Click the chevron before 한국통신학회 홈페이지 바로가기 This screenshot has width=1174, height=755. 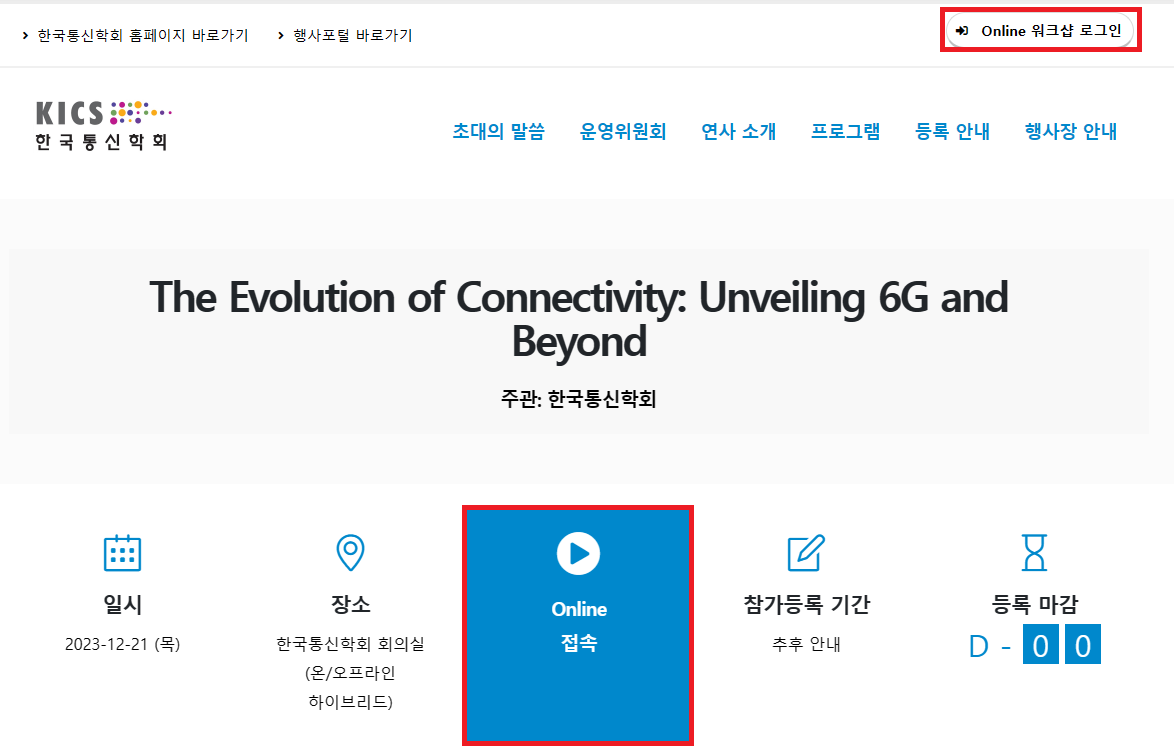(x=25, y=36)
